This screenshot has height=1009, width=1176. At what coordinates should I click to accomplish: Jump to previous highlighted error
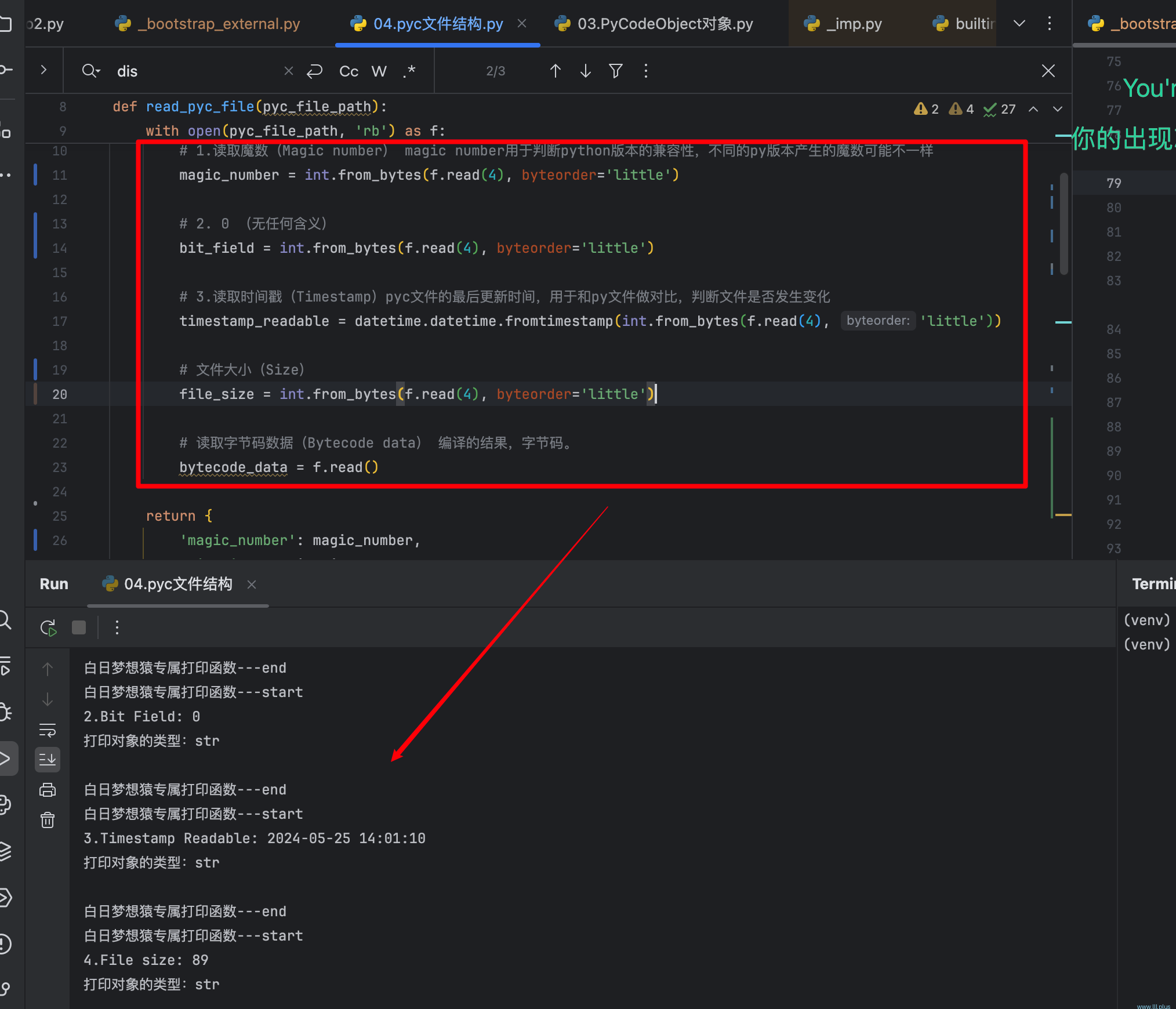1033,109
